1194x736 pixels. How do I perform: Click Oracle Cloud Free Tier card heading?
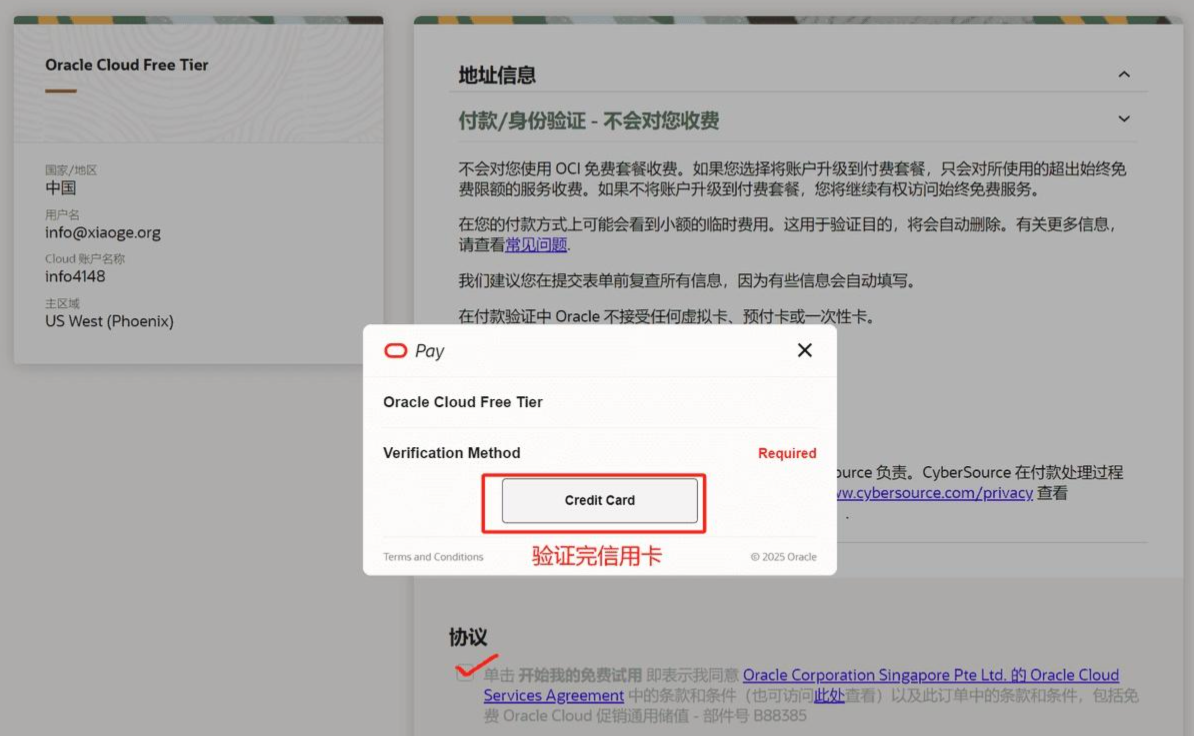127,65
